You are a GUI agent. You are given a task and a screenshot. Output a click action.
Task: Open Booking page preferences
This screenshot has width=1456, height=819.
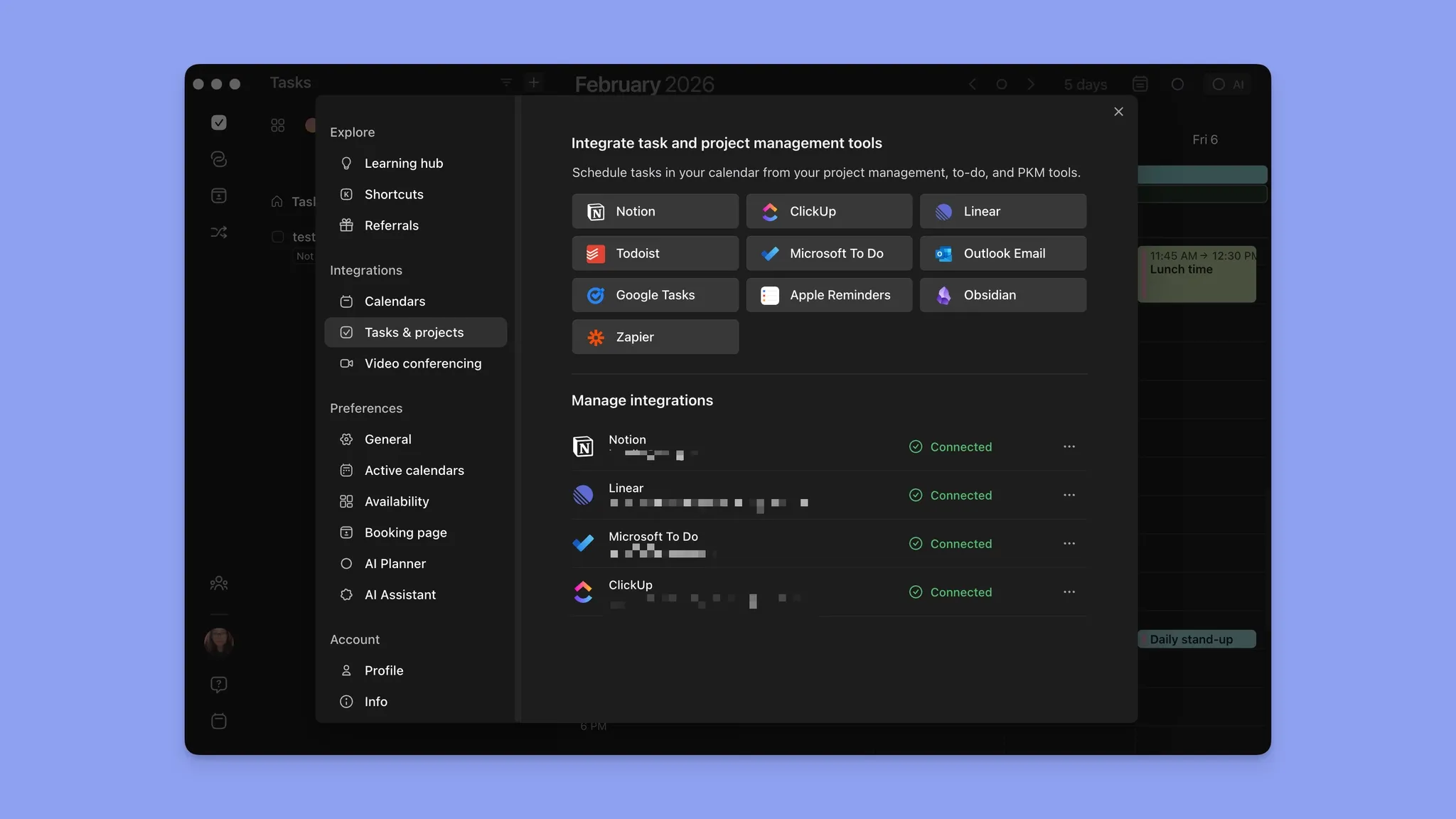click(x=415, y=532)
